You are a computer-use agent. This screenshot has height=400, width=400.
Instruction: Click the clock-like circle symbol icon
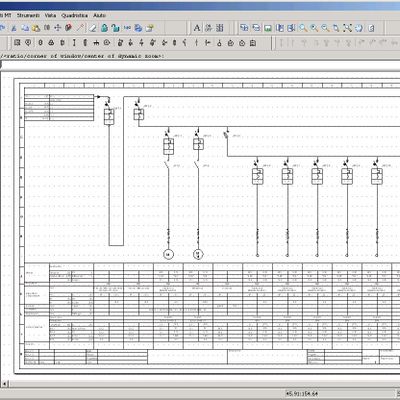tap(107, 43)
